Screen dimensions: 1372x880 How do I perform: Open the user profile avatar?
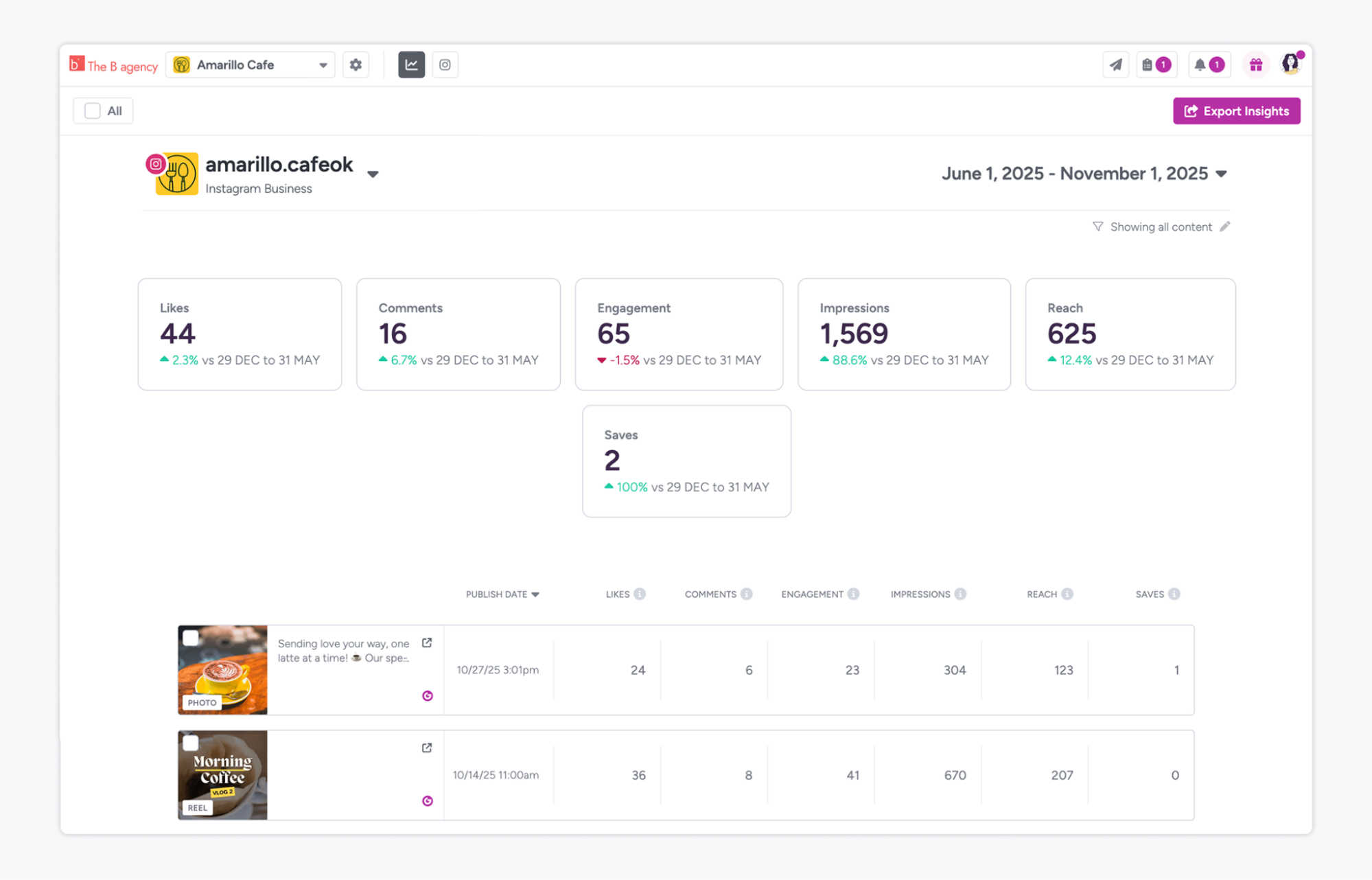pyautogui.click(x=1290, y=64)
